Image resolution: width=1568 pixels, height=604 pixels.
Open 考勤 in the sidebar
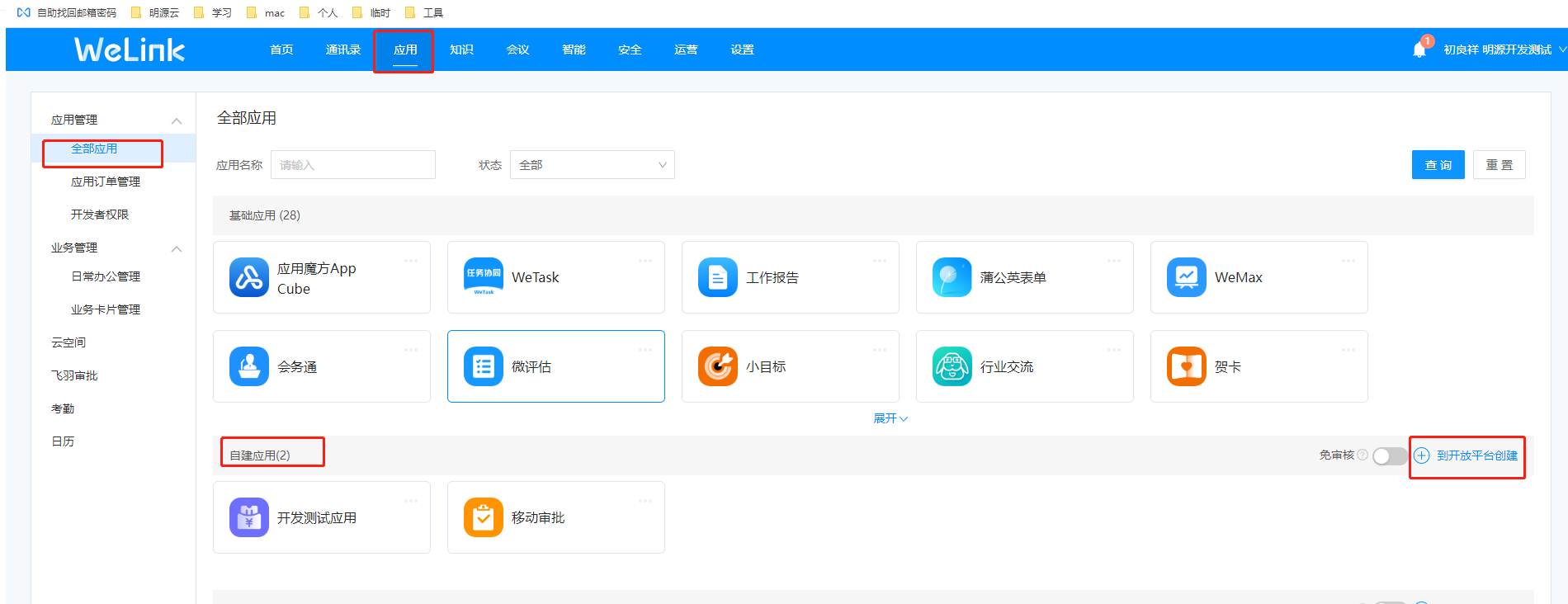tap(63, 408)
